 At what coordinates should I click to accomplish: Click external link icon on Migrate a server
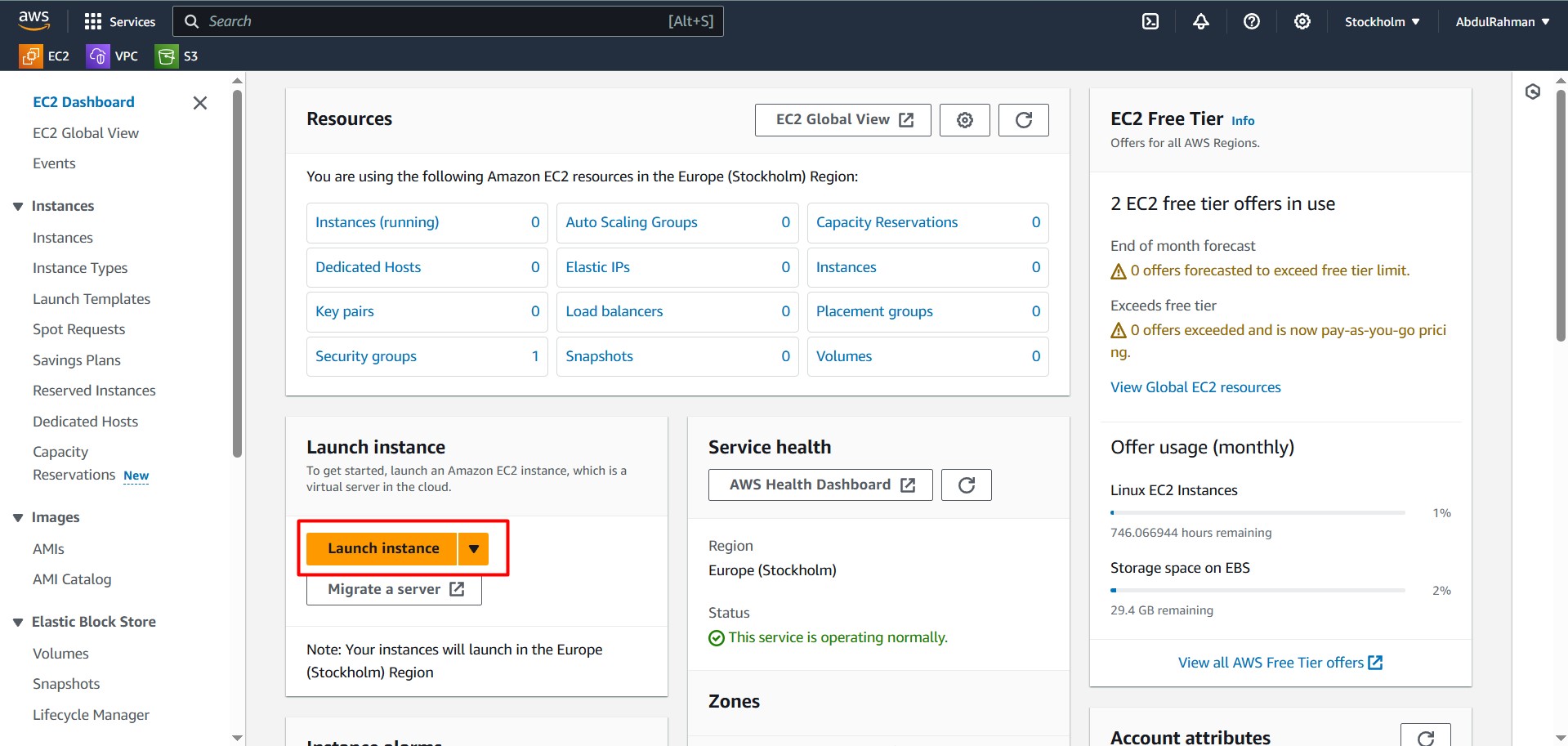pos(457,589)
